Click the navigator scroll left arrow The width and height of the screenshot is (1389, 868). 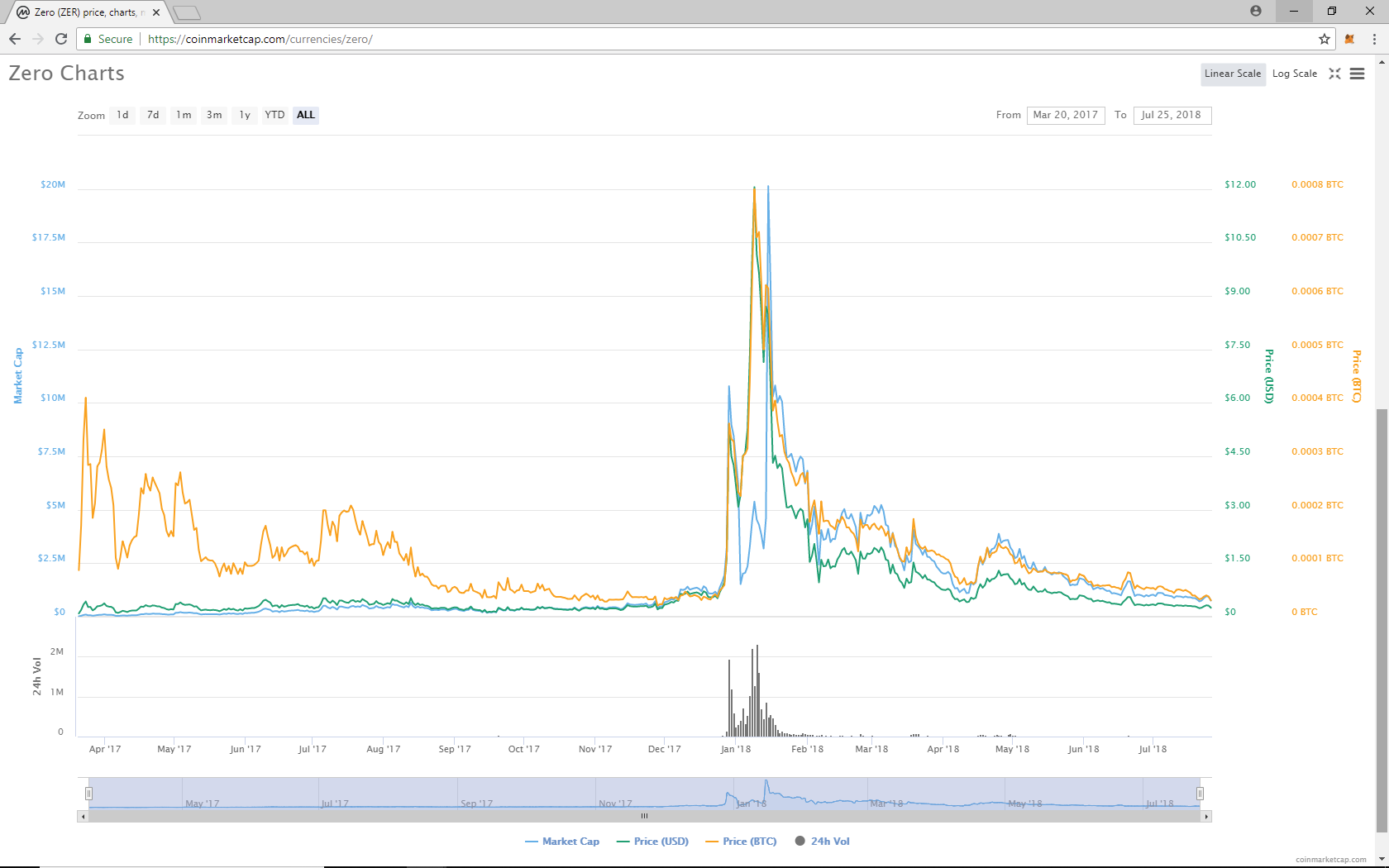[x=82, y=816]
